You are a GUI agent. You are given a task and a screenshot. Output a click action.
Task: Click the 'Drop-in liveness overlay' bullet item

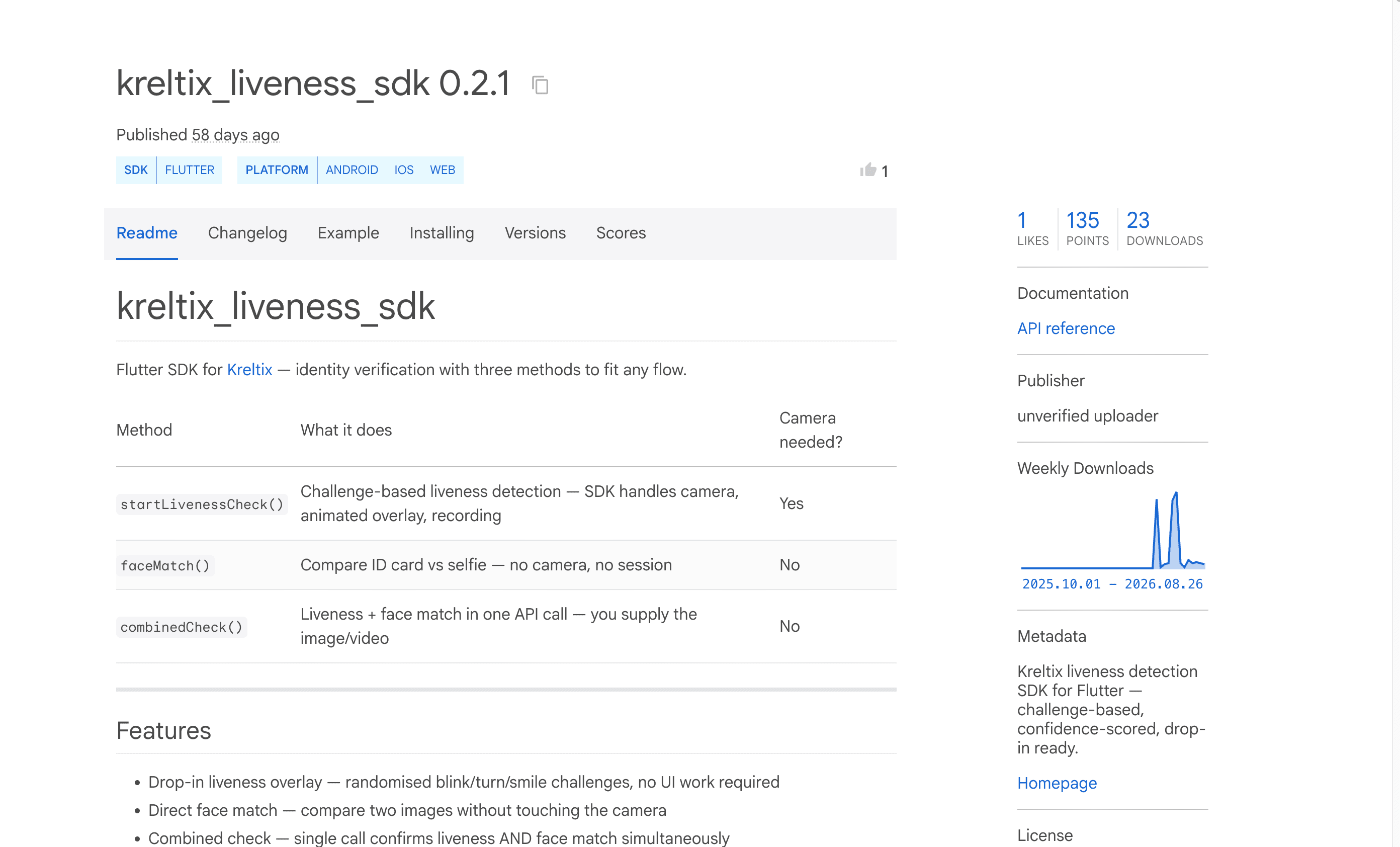(464, 782)
